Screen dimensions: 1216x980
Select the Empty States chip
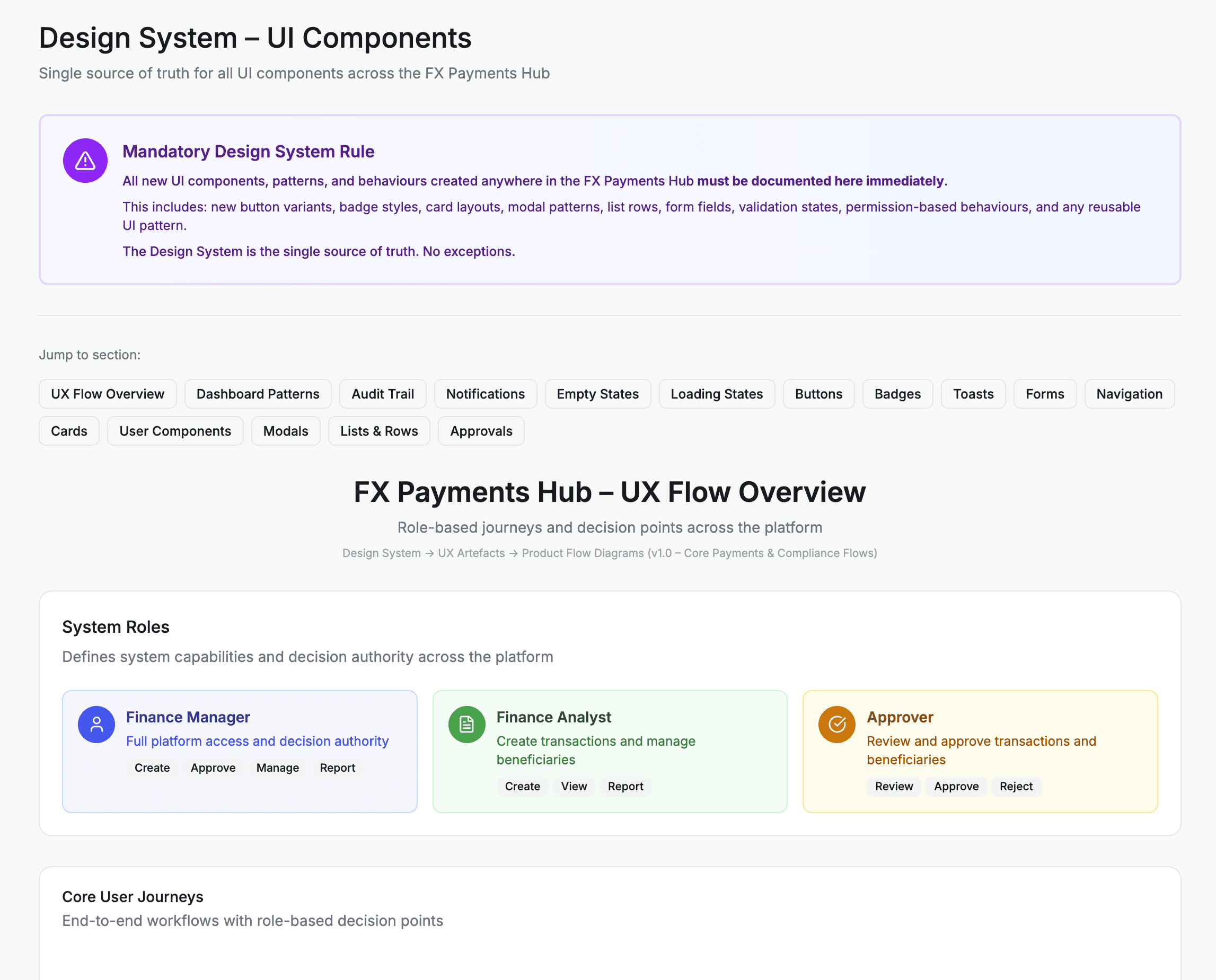tap(597, 394)
